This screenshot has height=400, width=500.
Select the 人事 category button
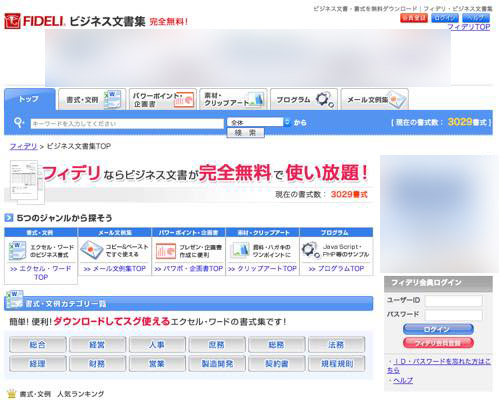click(157, 345)
